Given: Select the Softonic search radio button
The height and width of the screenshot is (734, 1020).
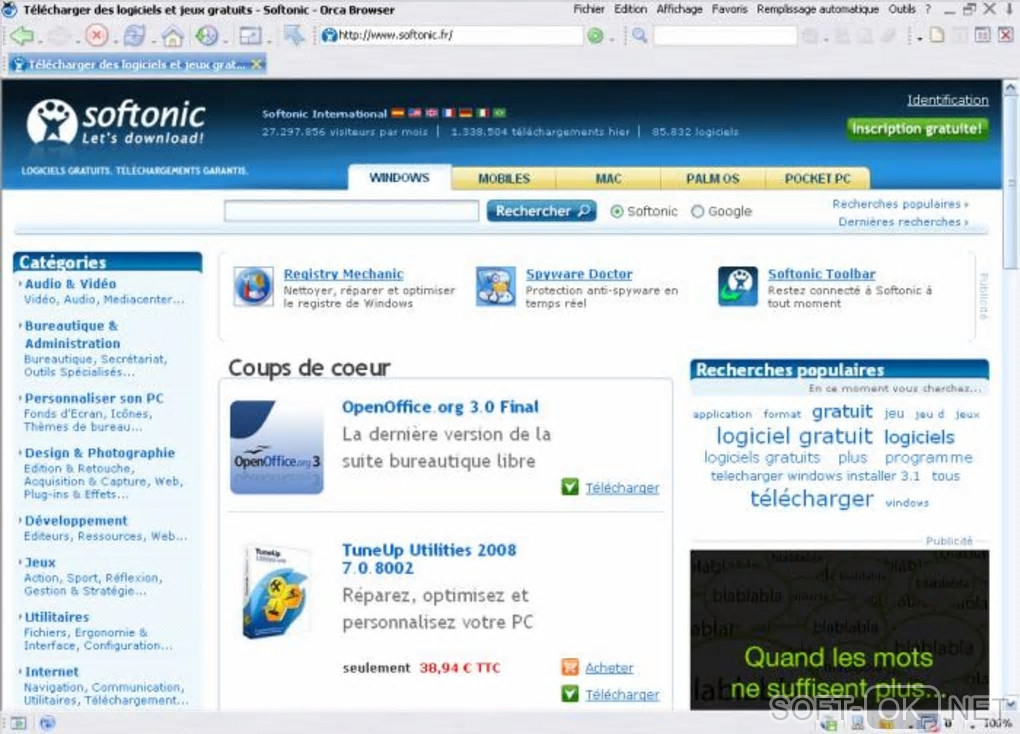Looking at the screenshot, I should pos(617,211).
